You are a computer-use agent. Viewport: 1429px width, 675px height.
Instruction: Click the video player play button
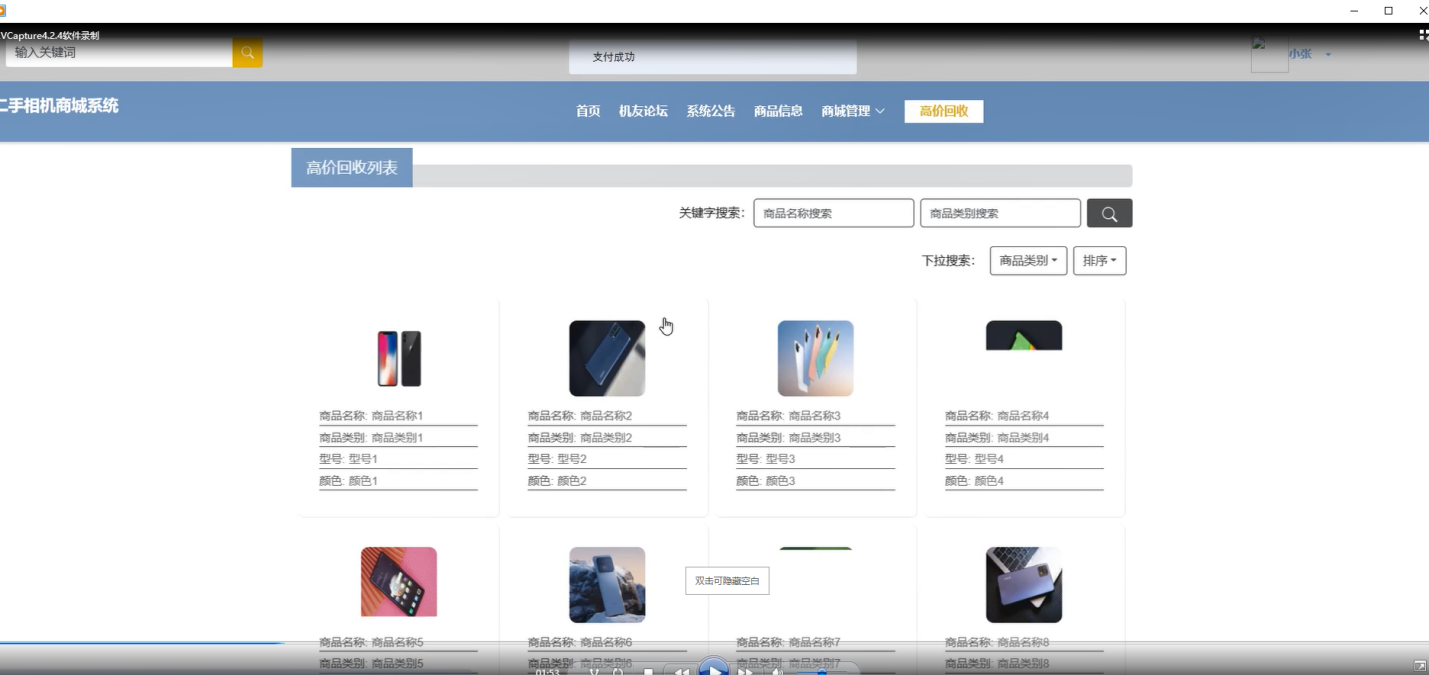pos(713,668)
